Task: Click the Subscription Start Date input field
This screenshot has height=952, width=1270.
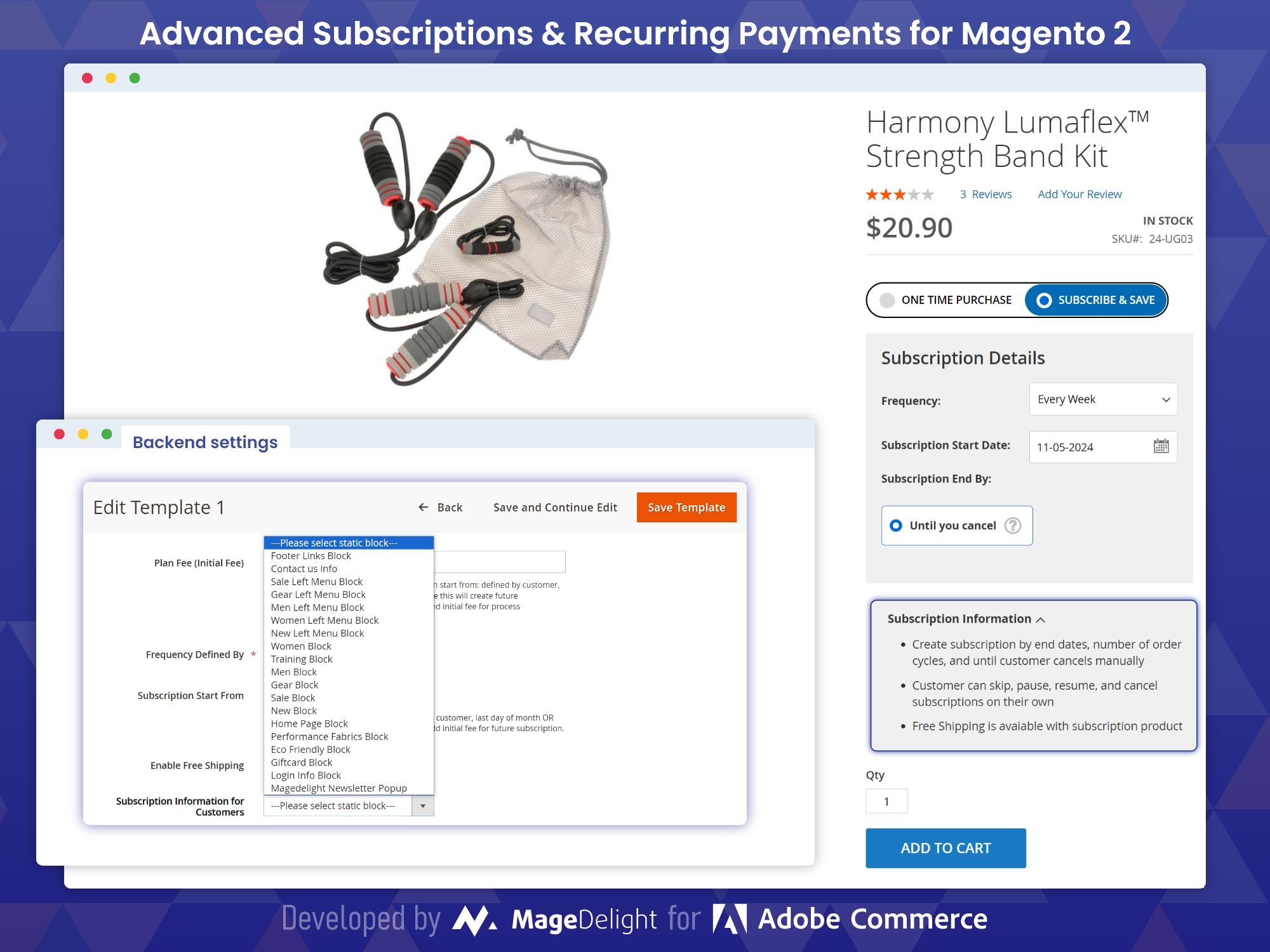Action: pyautogui.click(x=1090, y=446)
